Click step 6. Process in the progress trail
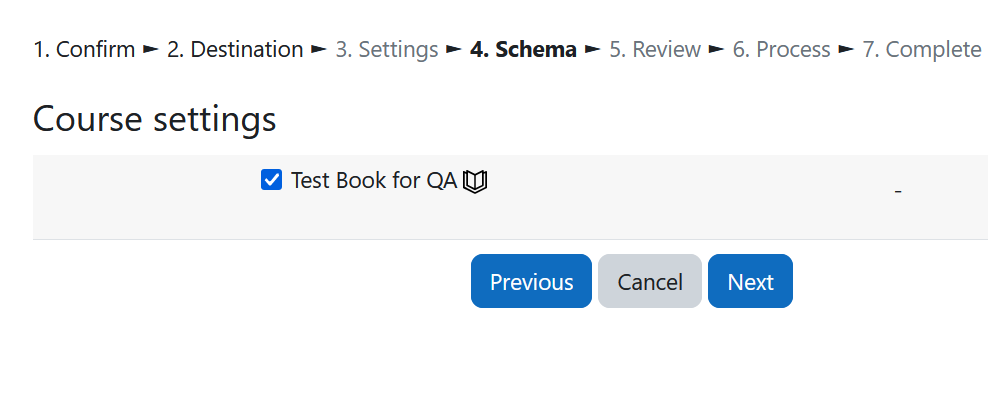 [781, 49]
